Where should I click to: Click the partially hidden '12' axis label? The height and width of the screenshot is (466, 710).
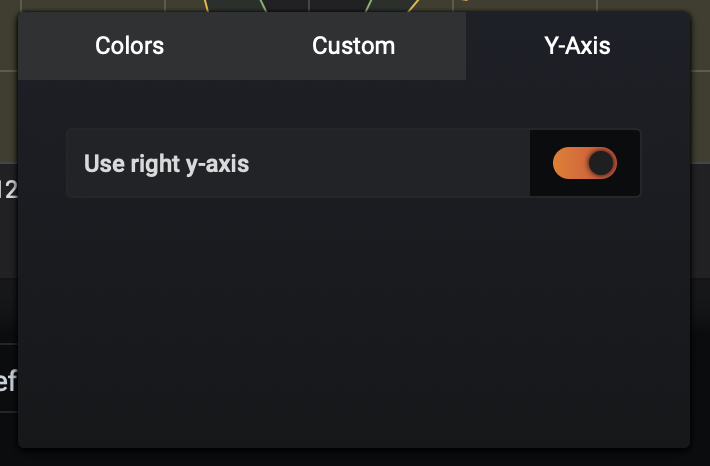click(9, 189)
